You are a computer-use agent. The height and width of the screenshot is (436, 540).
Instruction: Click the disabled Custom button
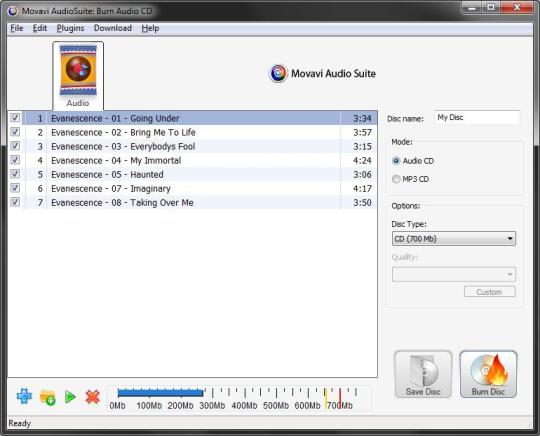(x=490, y=292)
